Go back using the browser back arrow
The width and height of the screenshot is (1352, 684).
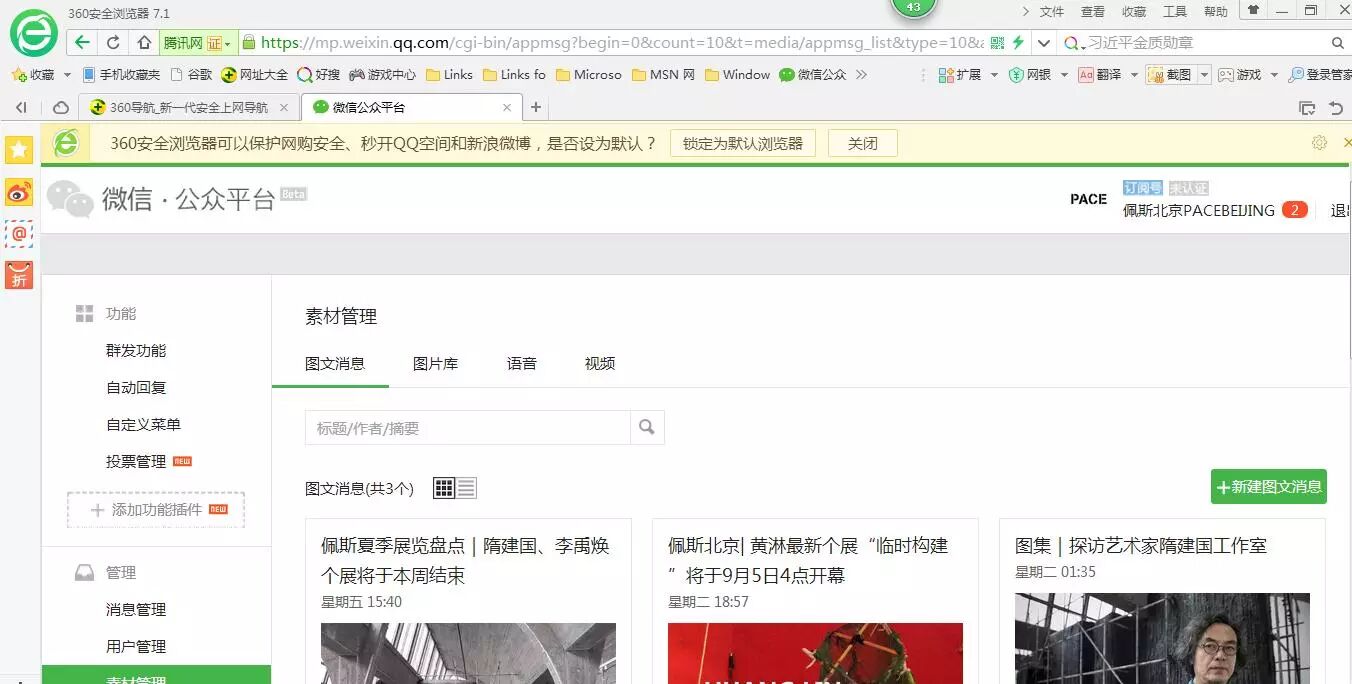pos(82,43)
